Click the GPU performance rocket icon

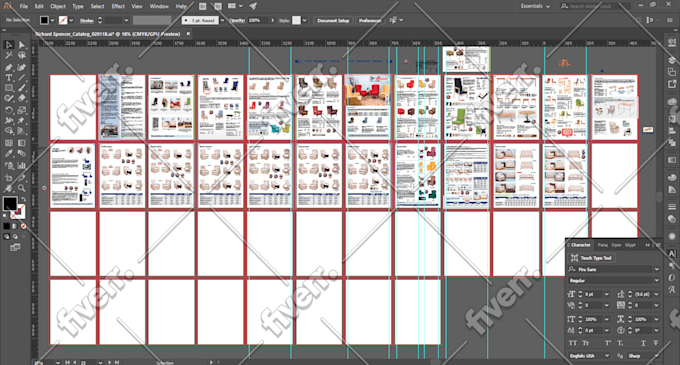pos(253,6)
